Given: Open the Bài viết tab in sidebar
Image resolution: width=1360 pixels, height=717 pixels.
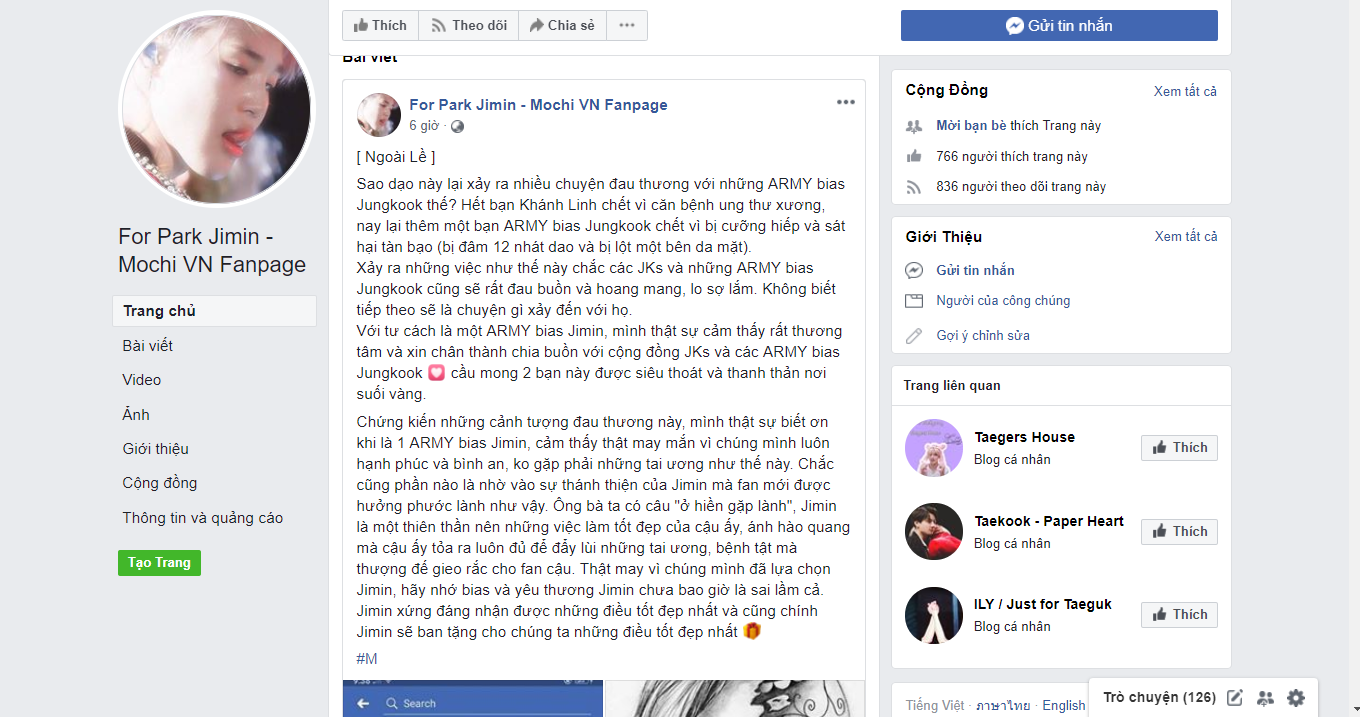Looking at the screenshot, I should [148, 345].
